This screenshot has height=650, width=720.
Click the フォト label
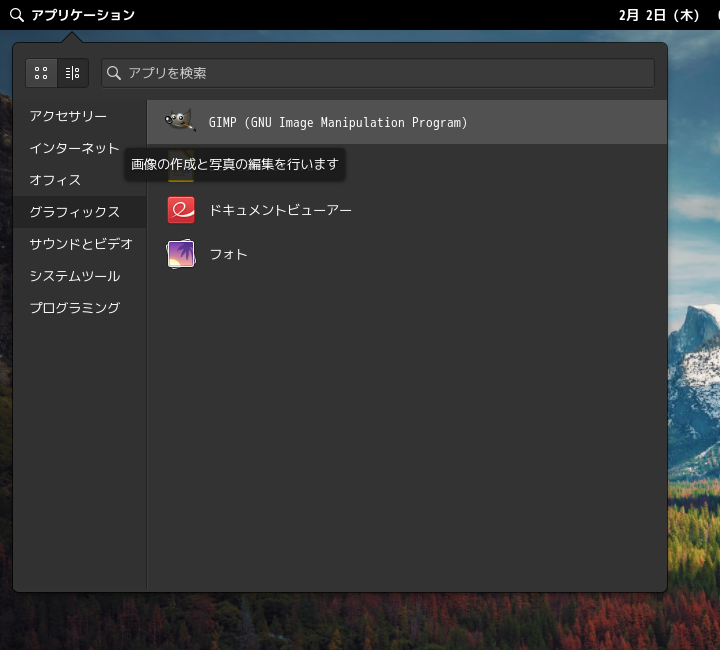click(228, 254)
